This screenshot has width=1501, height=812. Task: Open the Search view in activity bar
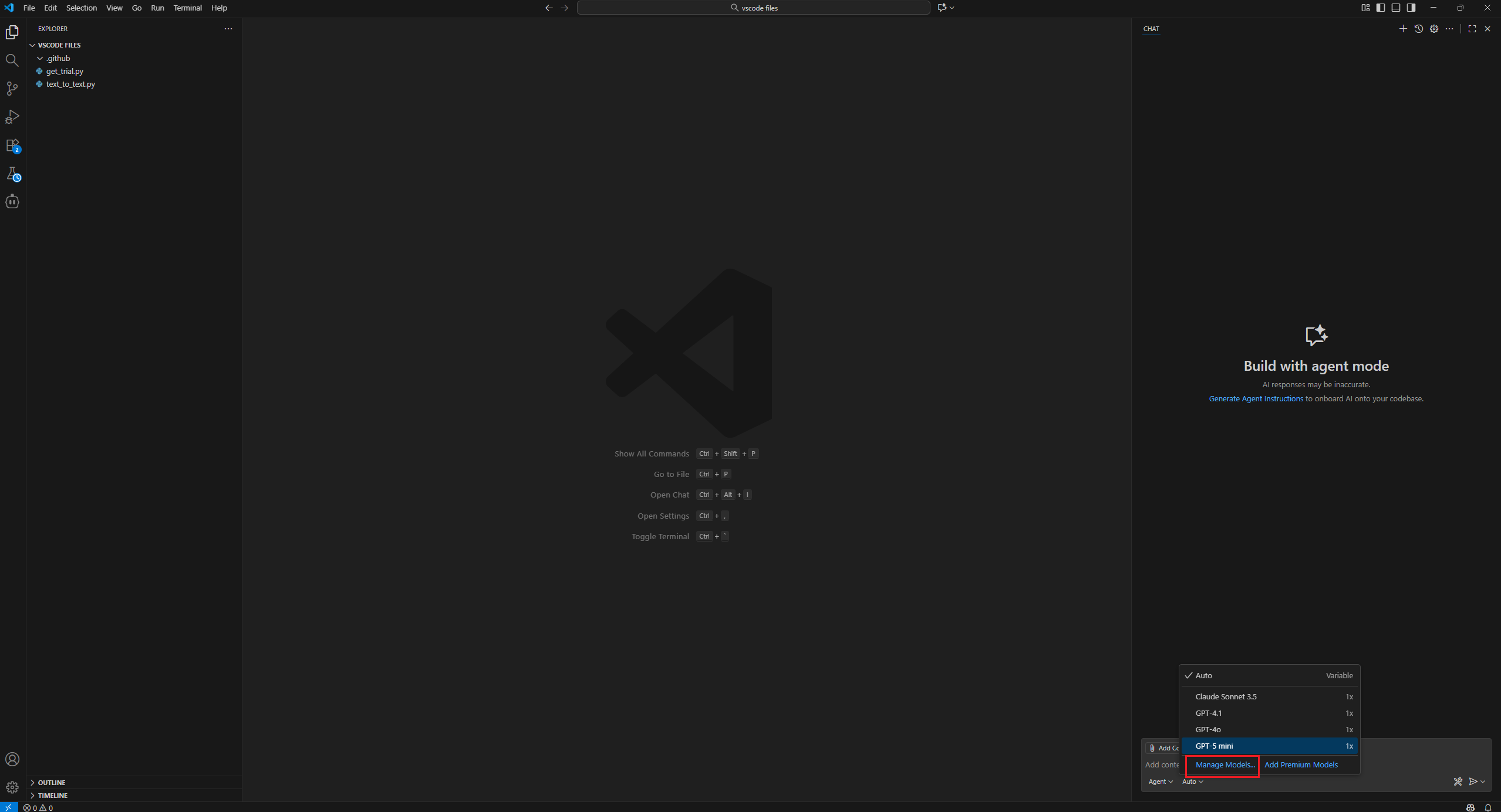[12, 60]
